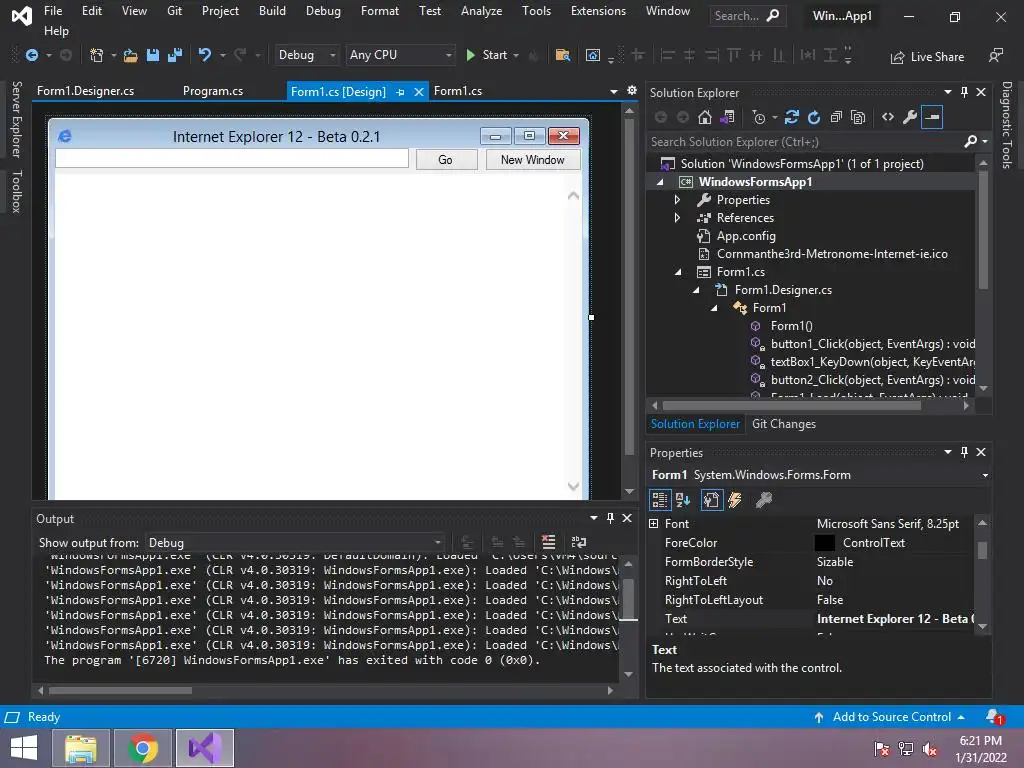
Task: Open the Build menu
Action: (x=272, y=11)
